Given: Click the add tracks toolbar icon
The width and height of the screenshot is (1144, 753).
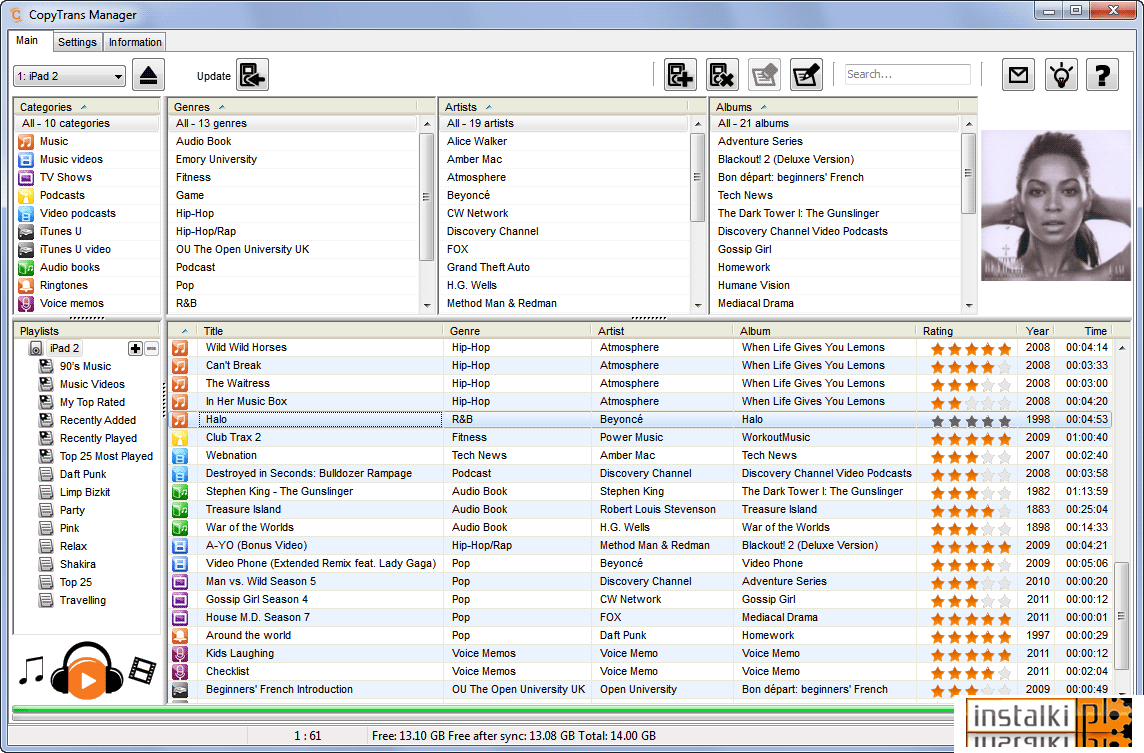Looking at the screenshot, I should 680,75.
